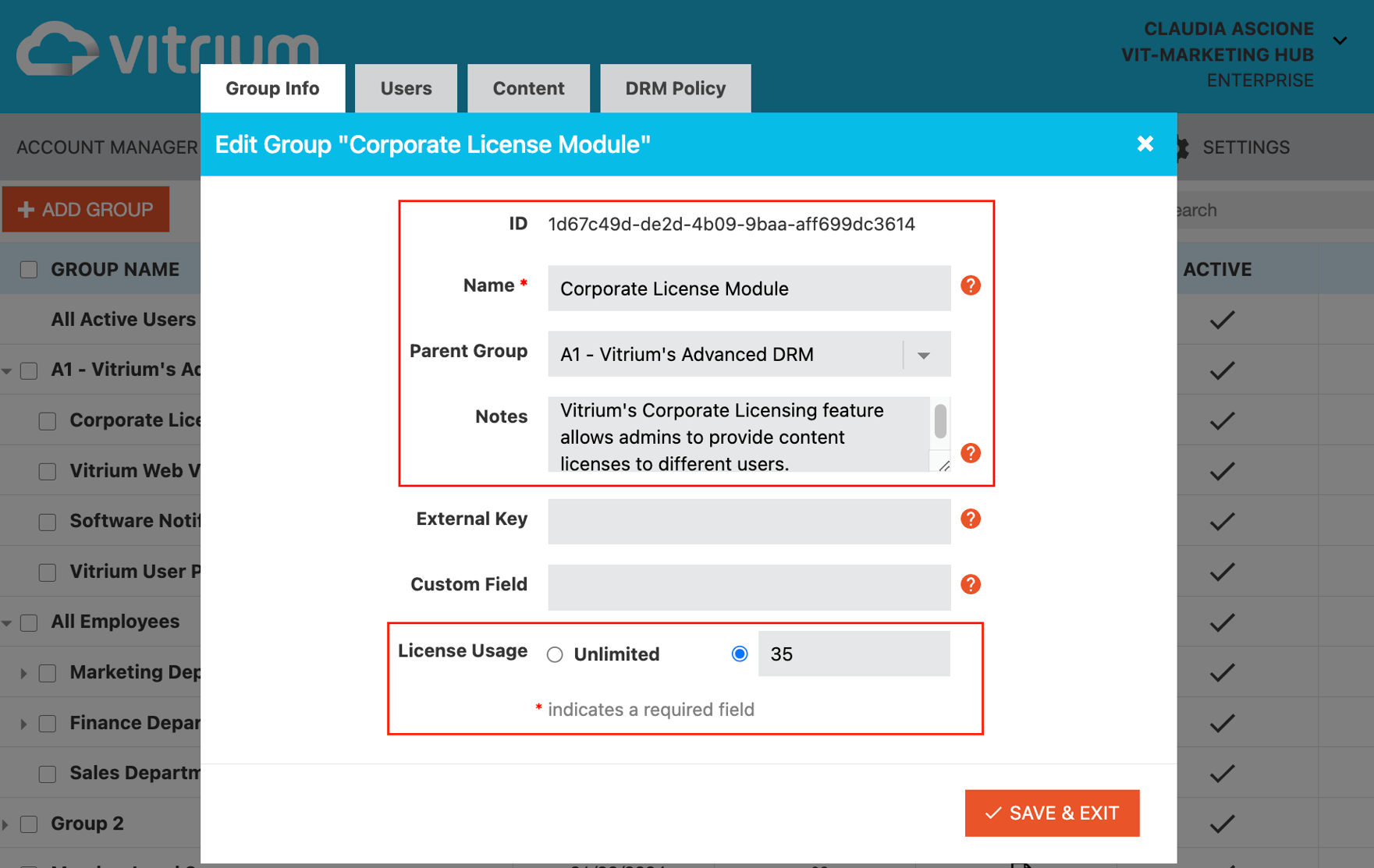Click inside the License Usage value field
Screen dimensions: 1374x868
(x=854, y=654)
